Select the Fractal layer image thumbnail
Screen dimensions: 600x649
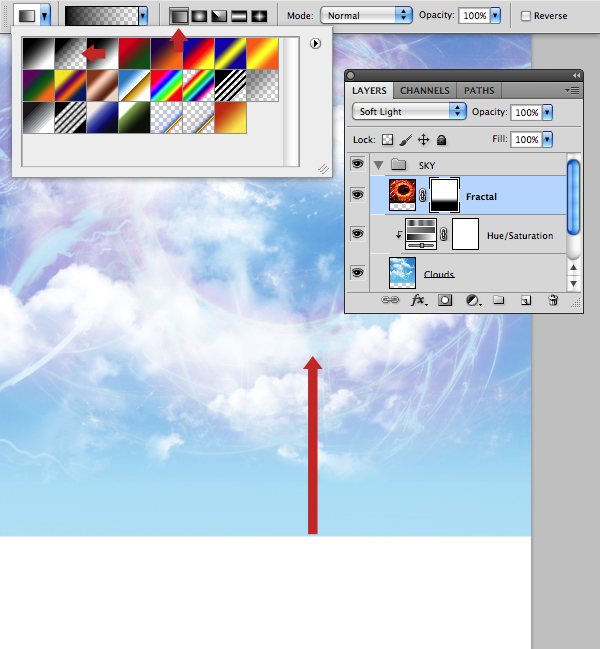[402, 195]
